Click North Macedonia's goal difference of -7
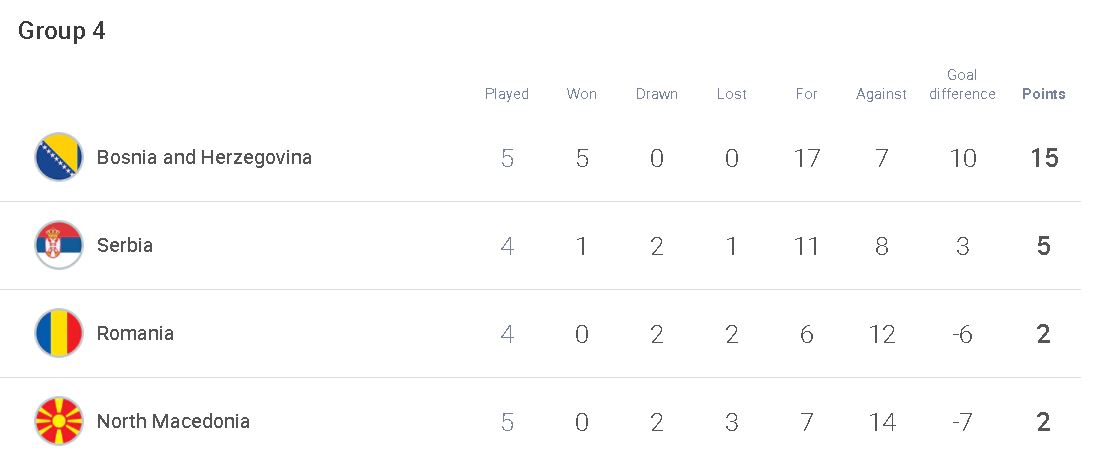The image size is (1095, 472). [962, 422]
